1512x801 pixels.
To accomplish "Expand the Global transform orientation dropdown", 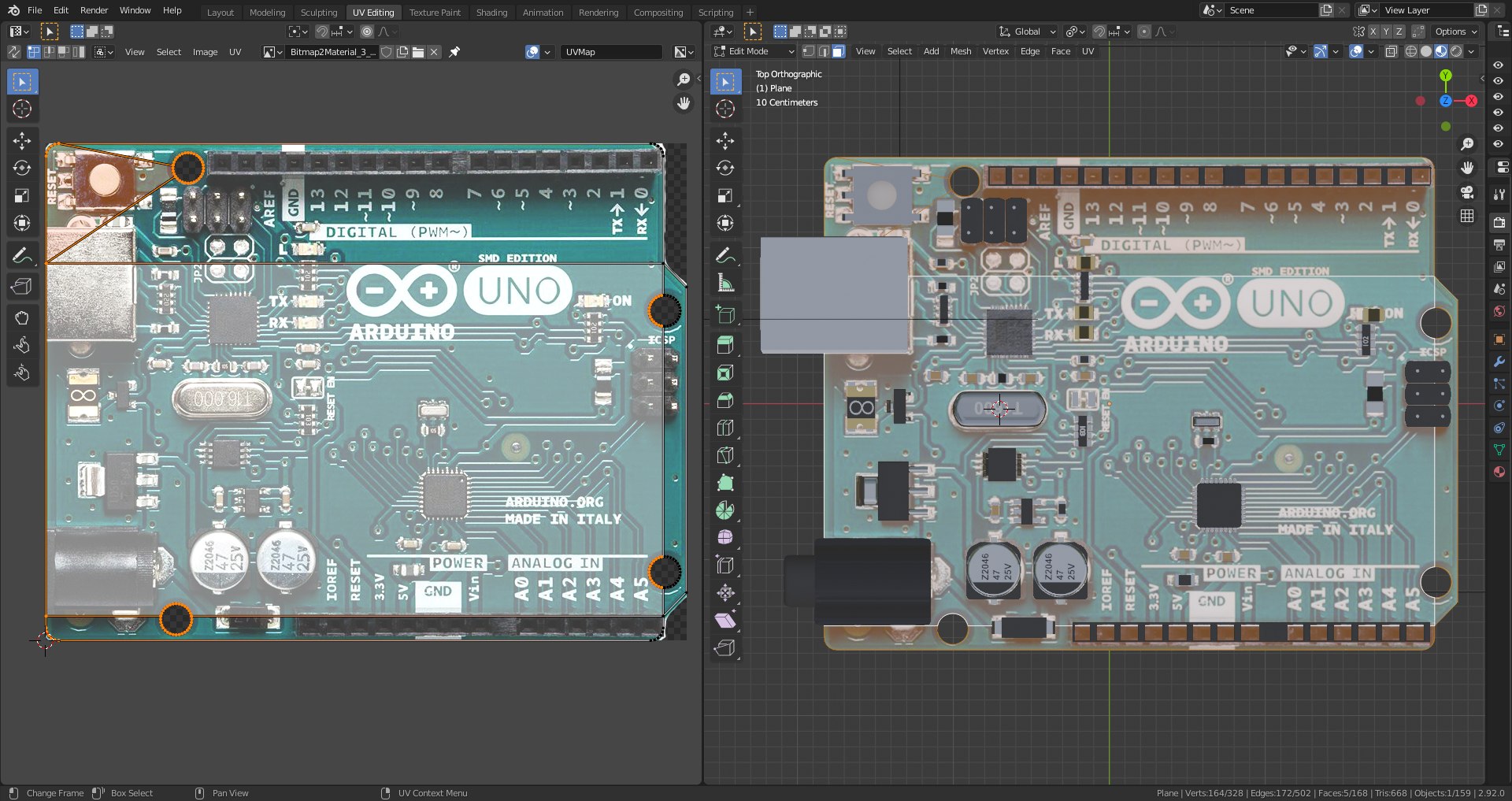I will 1028,32.
